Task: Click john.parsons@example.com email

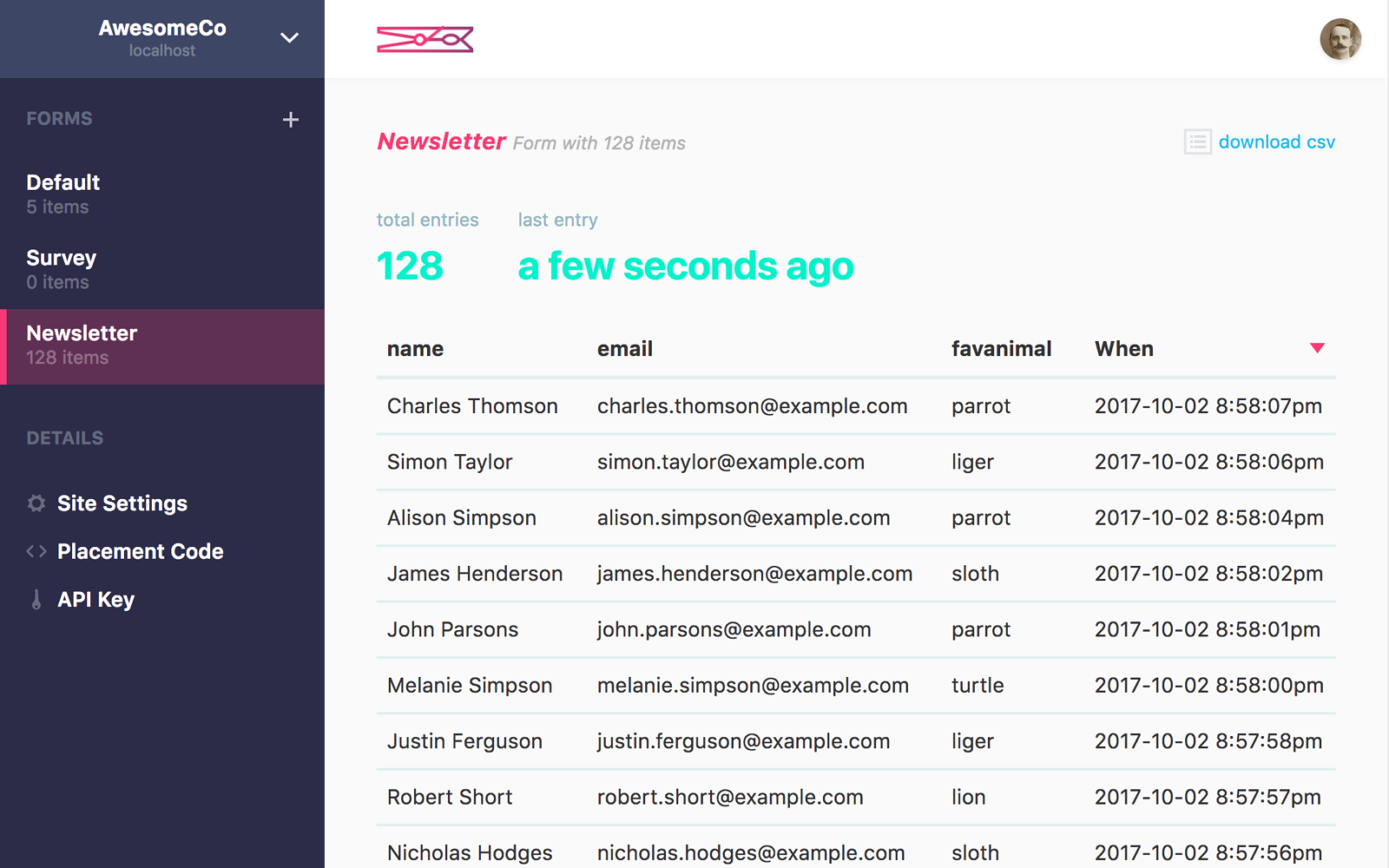Action: [x=734, y=629]
